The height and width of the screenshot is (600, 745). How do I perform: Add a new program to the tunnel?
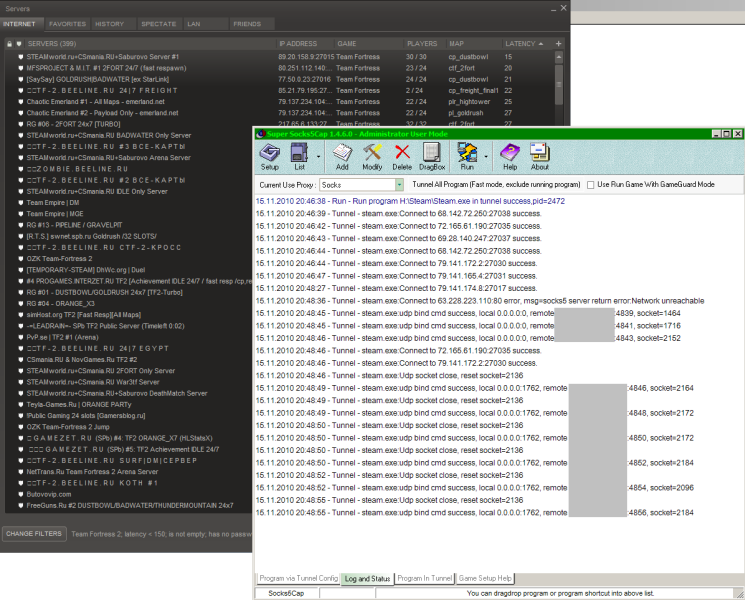pos(342,157)
